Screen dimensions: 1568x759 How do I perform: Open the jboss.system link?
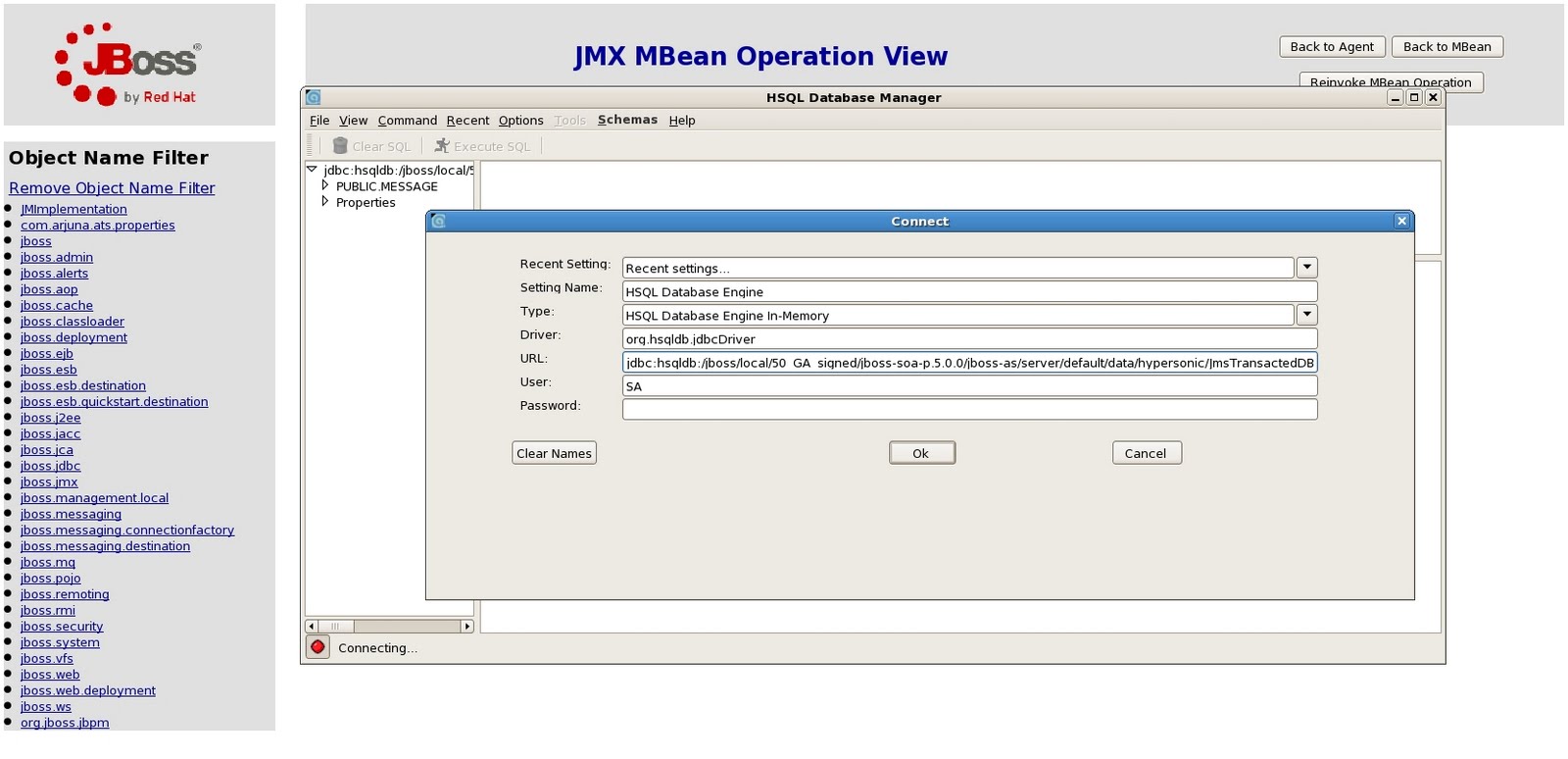pos(60,642)
